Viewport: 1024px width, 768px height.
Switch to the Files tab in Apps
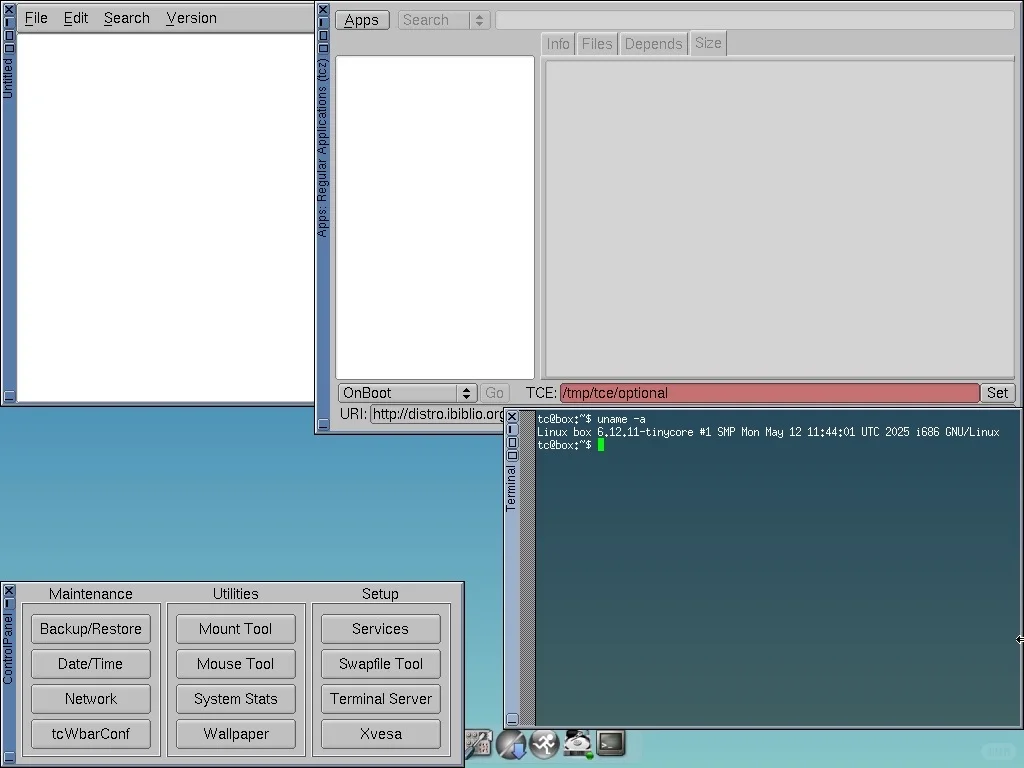coord(597,44)
